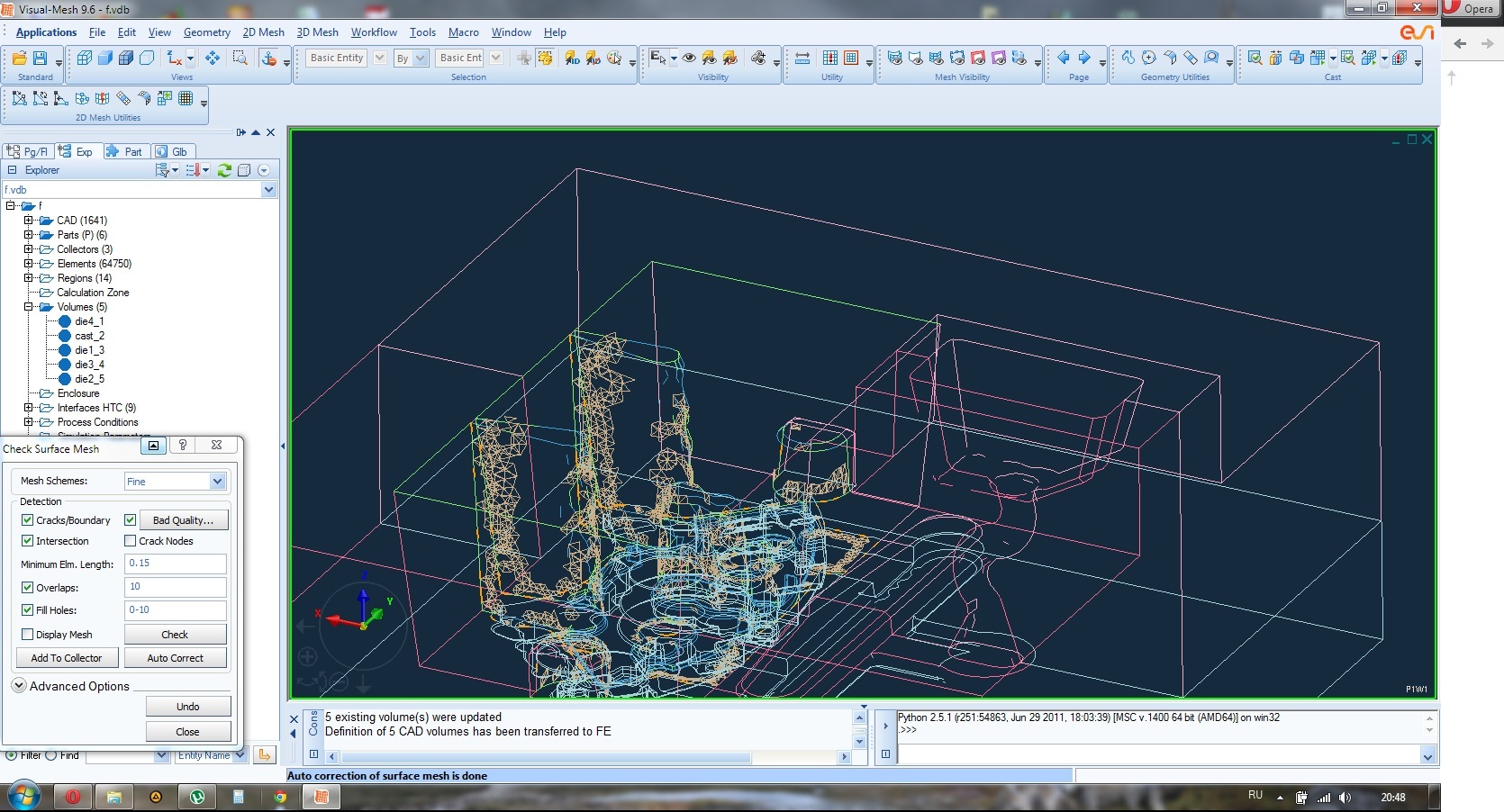Open the Macro menu
Image resolution: width=1504 pixels, height=812 pixels.
[464, 32]
